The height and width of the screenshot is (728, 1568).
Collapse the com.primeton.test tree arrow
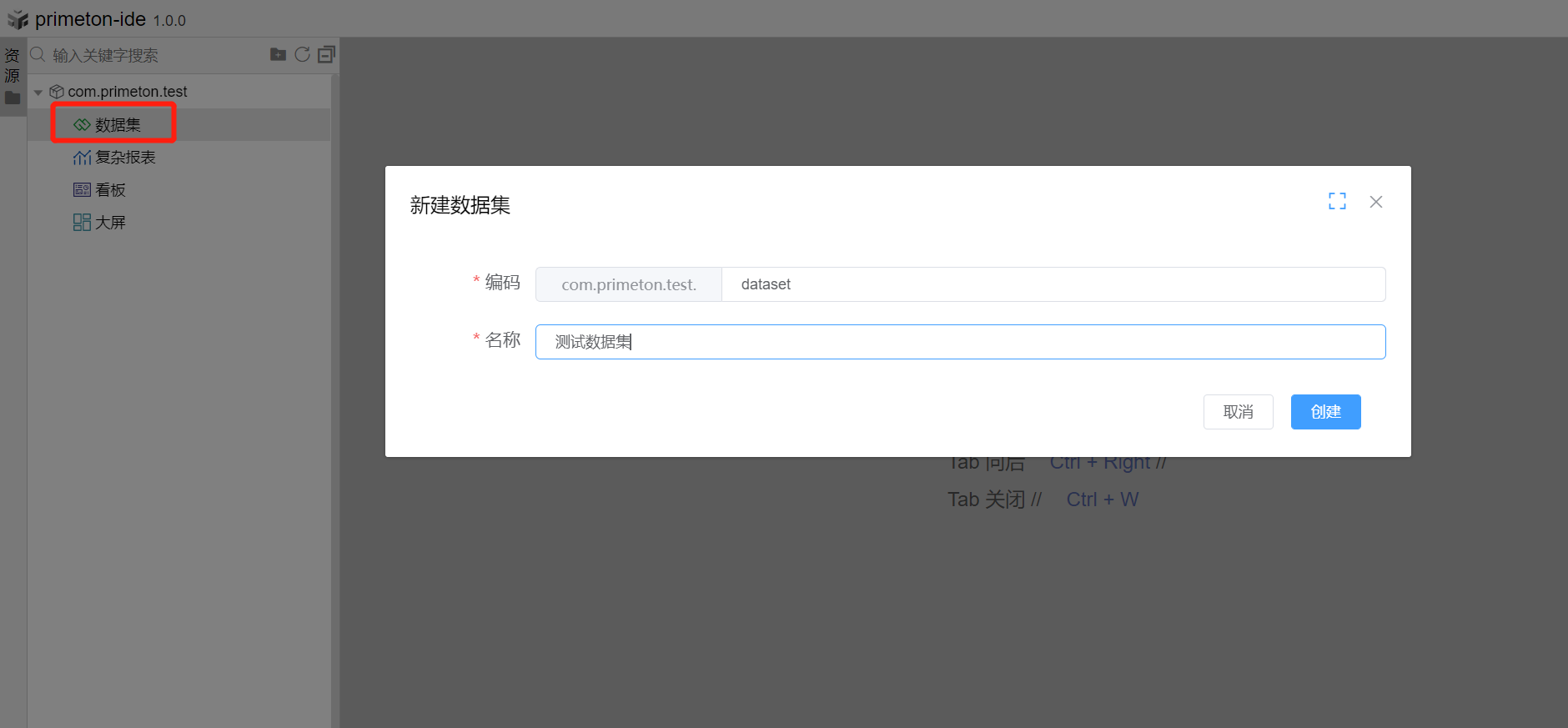pos(38,92)
